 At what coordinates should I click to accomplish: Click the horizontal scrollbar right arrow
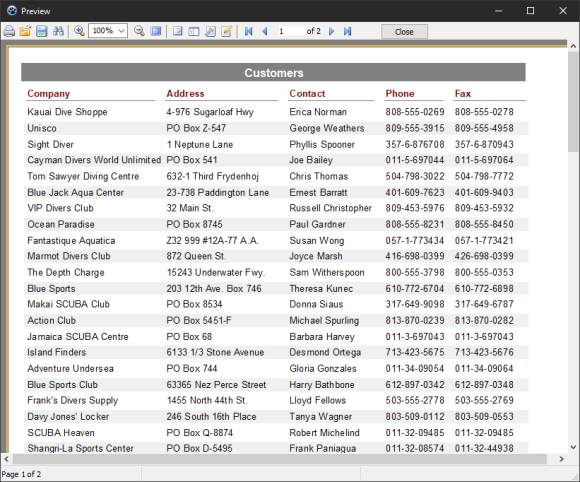(562, 459)
